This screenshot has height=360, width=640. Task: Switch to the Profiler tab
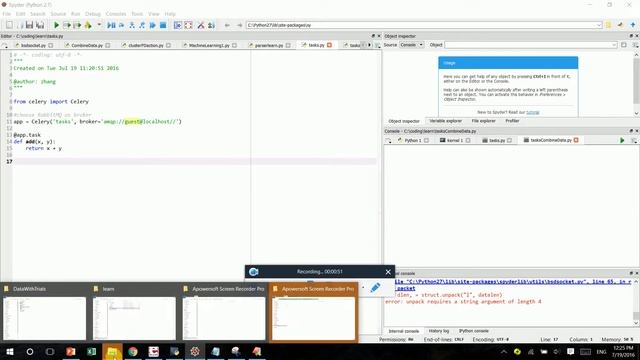click(x=512, y=121)
